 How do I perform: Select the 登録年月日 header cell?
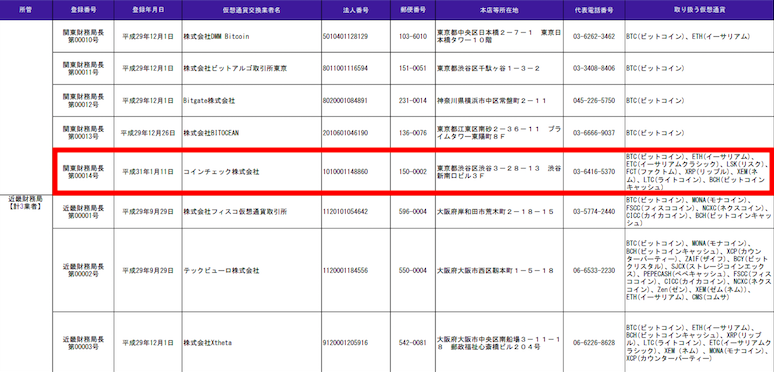(148, 10)
